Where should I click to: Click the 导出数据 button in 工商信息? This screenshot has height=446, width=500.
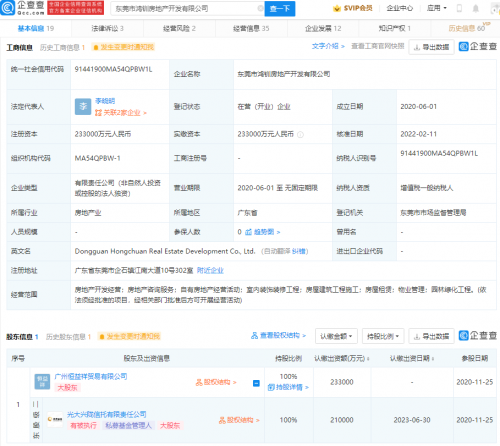(x=431, y=47)
